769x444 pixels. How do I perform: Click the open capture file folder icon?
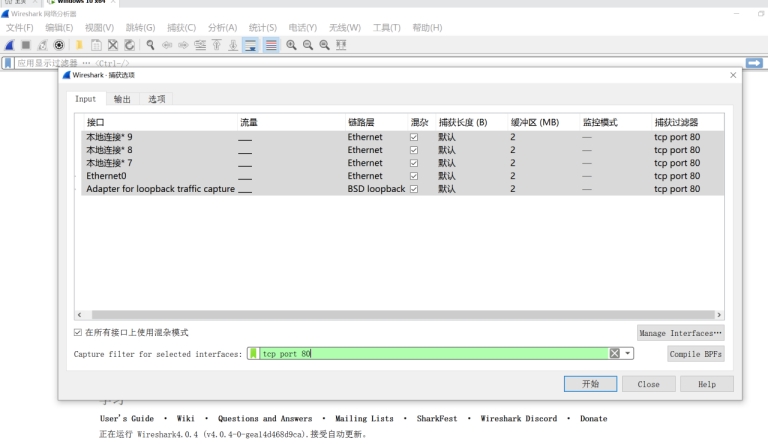[78, 45]
